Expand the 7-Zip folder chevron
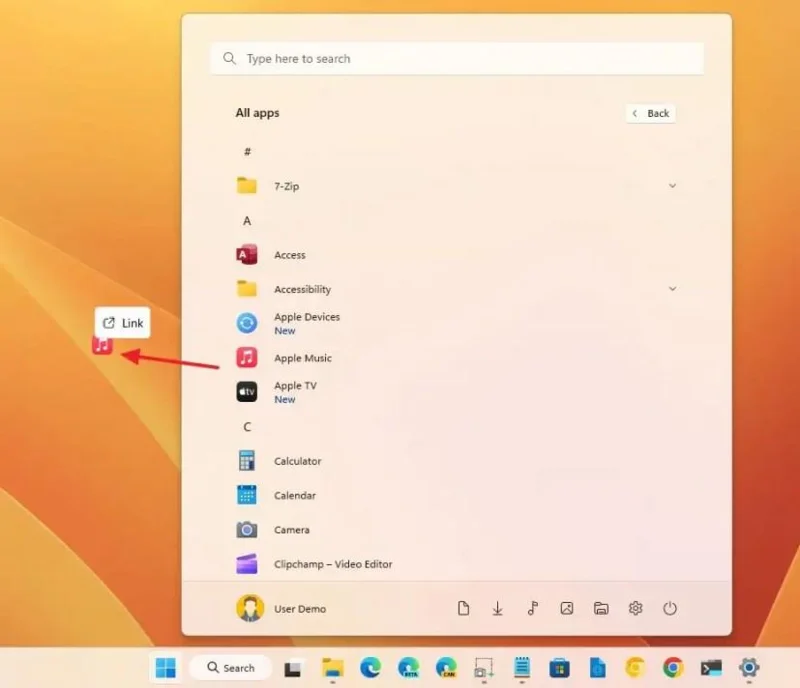The height and width of the screenshot is (688, 800). 672,186
